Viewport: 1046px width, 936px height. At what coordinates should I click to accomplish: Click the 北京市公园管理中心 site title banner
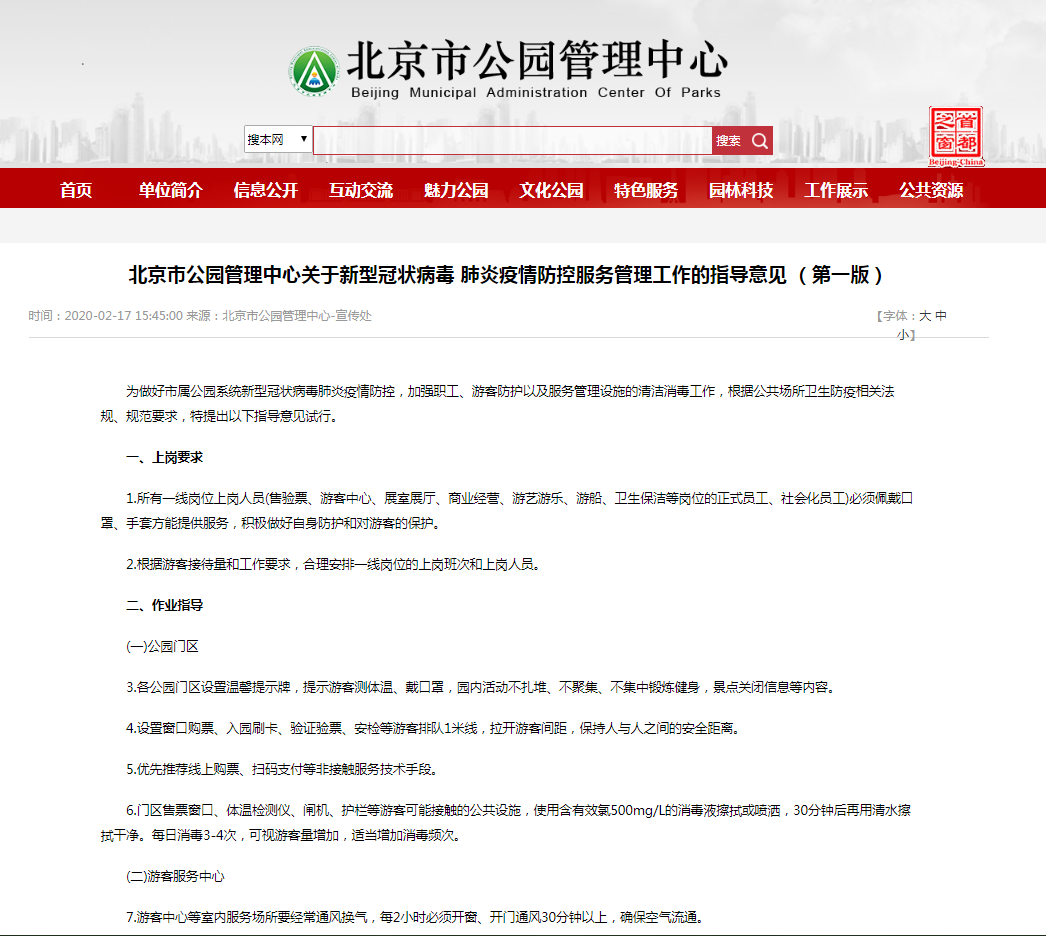click(x=537, y=59)
